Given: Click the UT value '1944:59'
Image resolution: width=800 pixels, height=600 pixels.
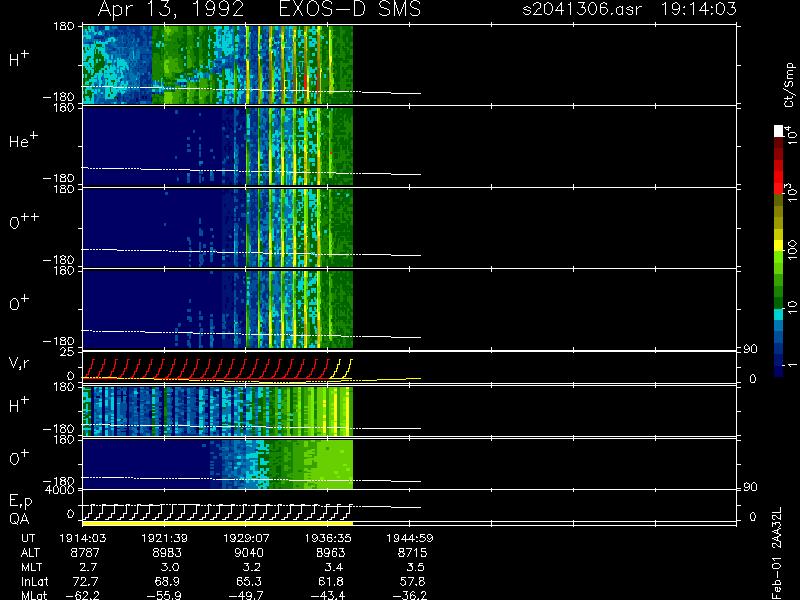Looking at the screenshot, I should click(x=410, y=538).
